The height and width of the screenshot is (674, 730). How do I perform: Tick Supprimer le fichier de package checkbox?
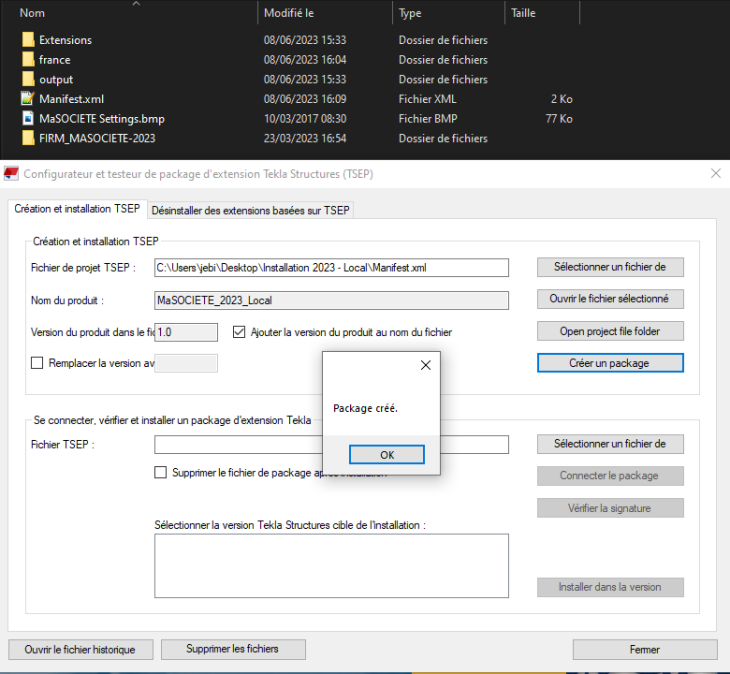[x=161, y=473]
